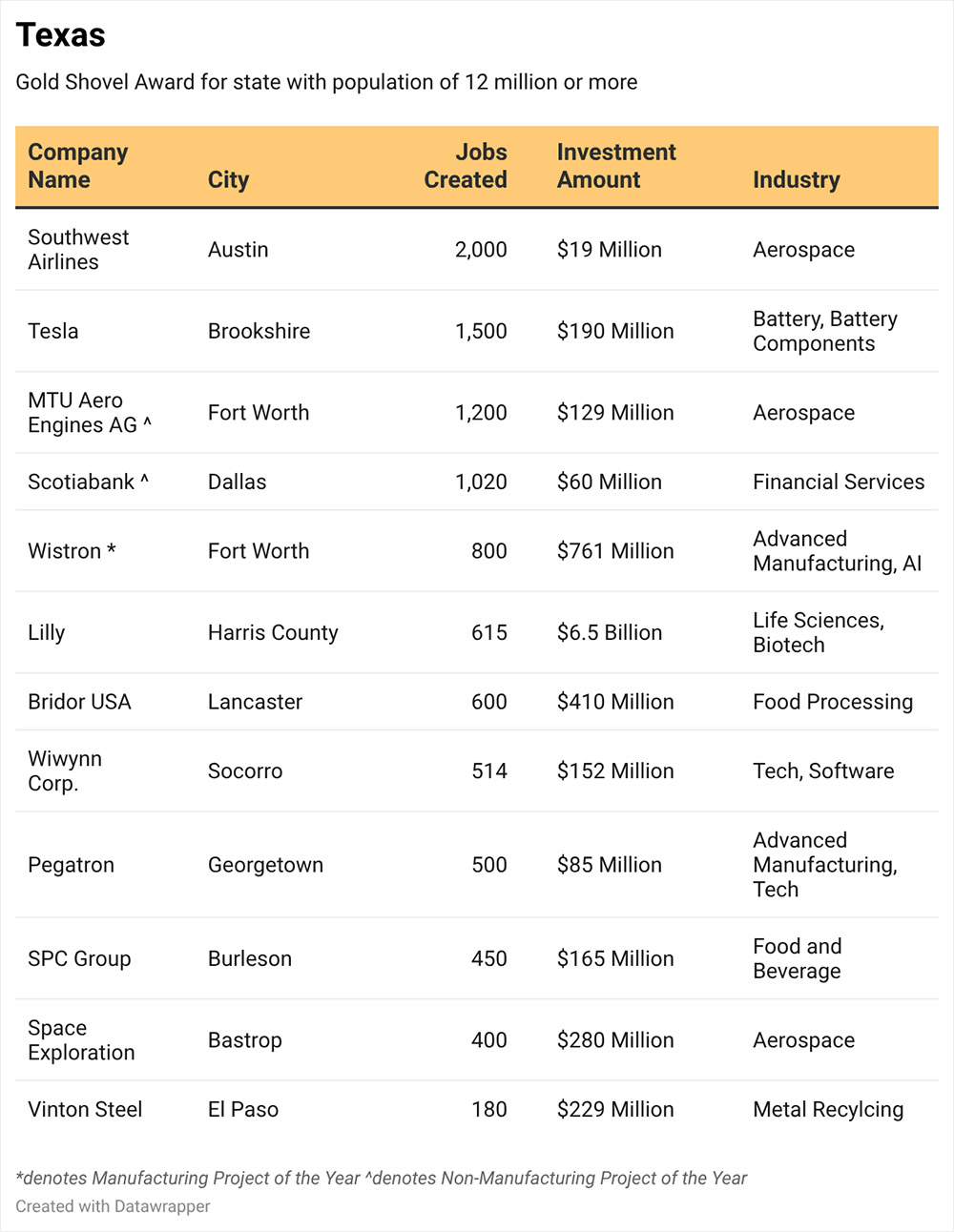Select the MTU Aero Engines AG entry
The height and width of the screenshot is (1232, 954).
click(90, 413)
